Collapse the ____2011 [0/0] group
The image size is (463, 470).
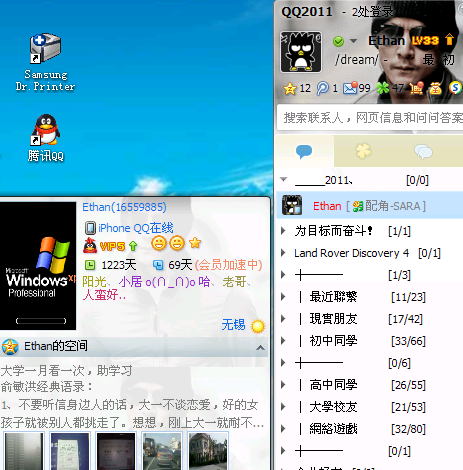point(284,179)
